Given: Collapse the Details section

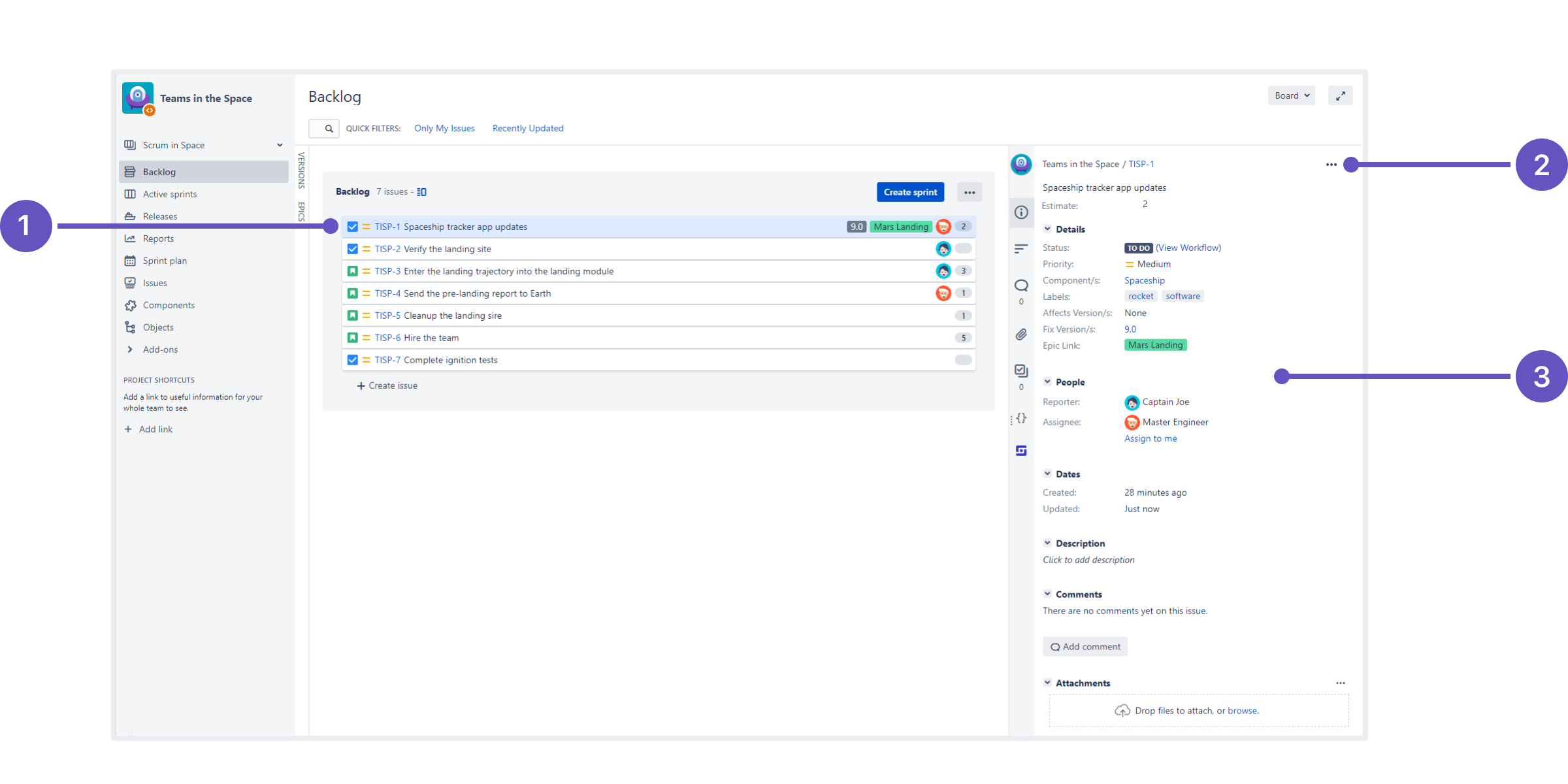Looking at the screenshot, I should click(1048, 229).
